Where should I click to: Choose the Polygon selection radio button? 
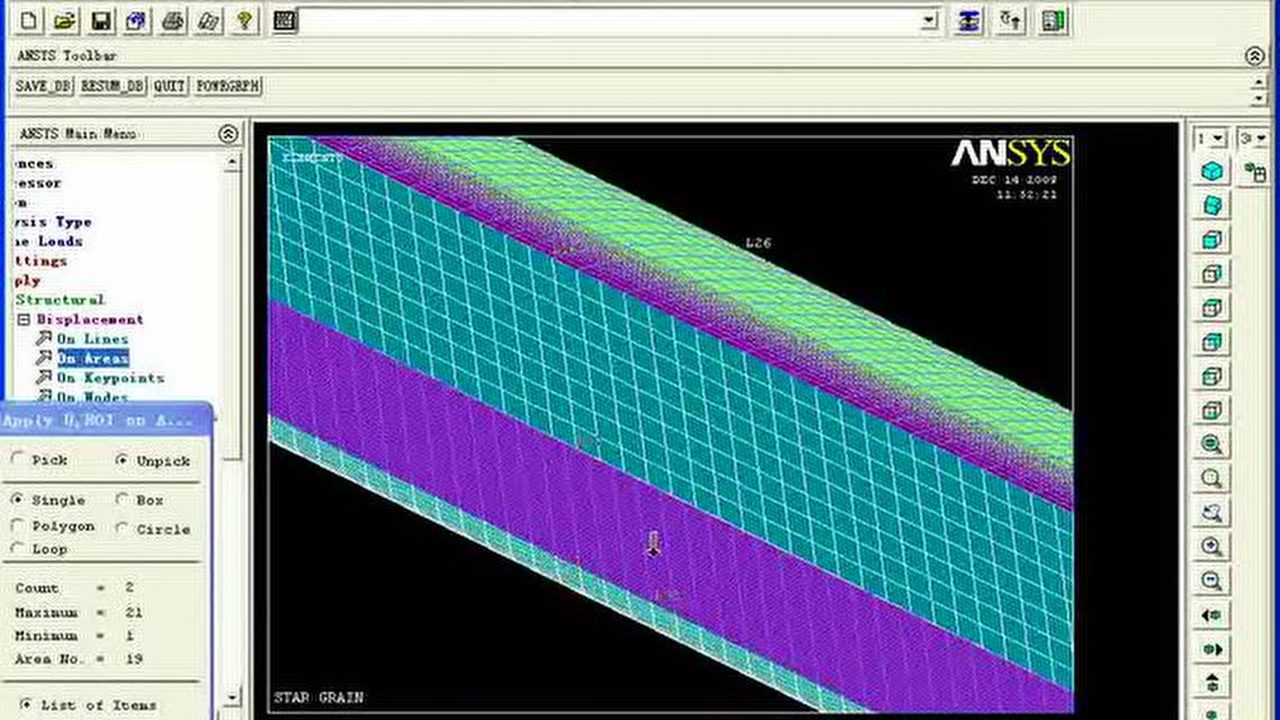pyautogui.click(x=19, y=526)
